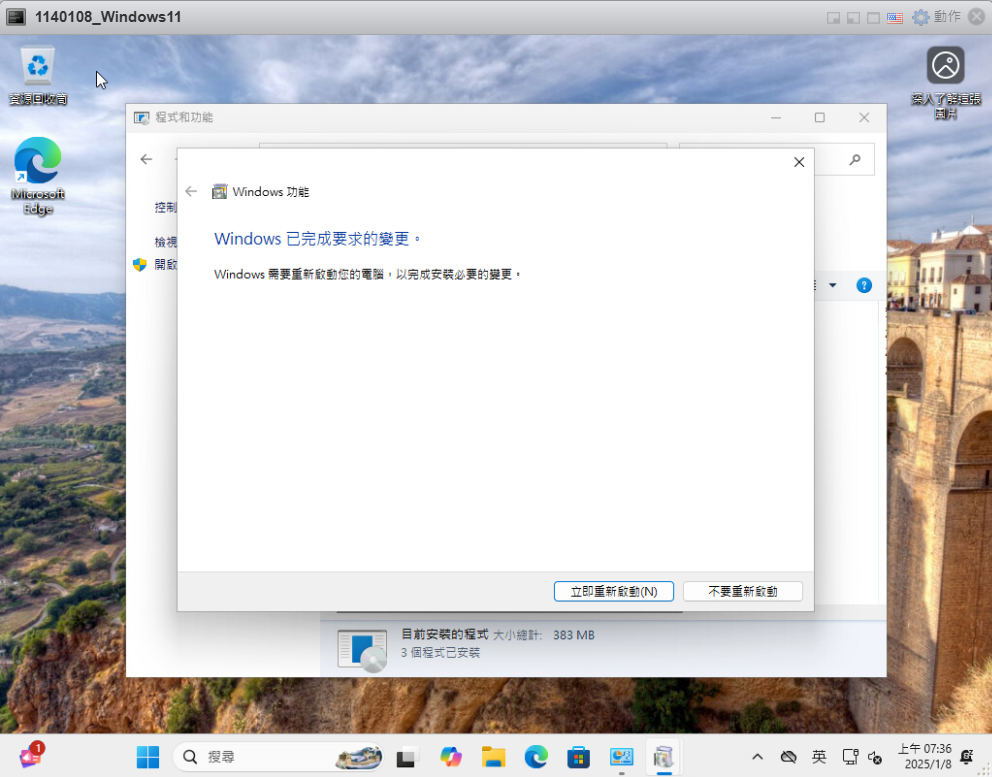
Task: Close the Windows 功能 dialog
Action: click(799, 162)
